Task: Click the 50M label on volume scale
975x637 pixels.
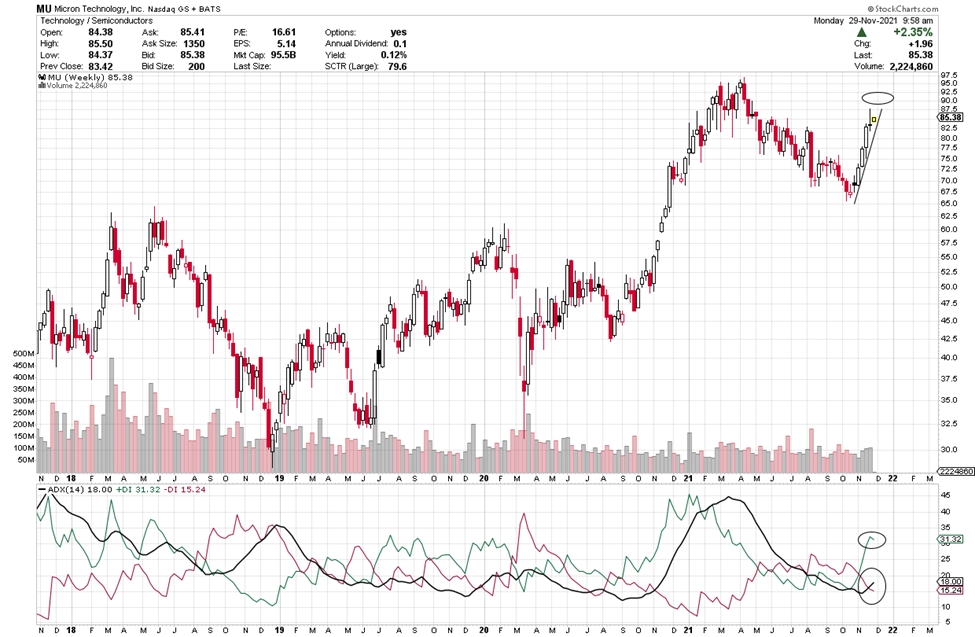Action: pos(25,460)
